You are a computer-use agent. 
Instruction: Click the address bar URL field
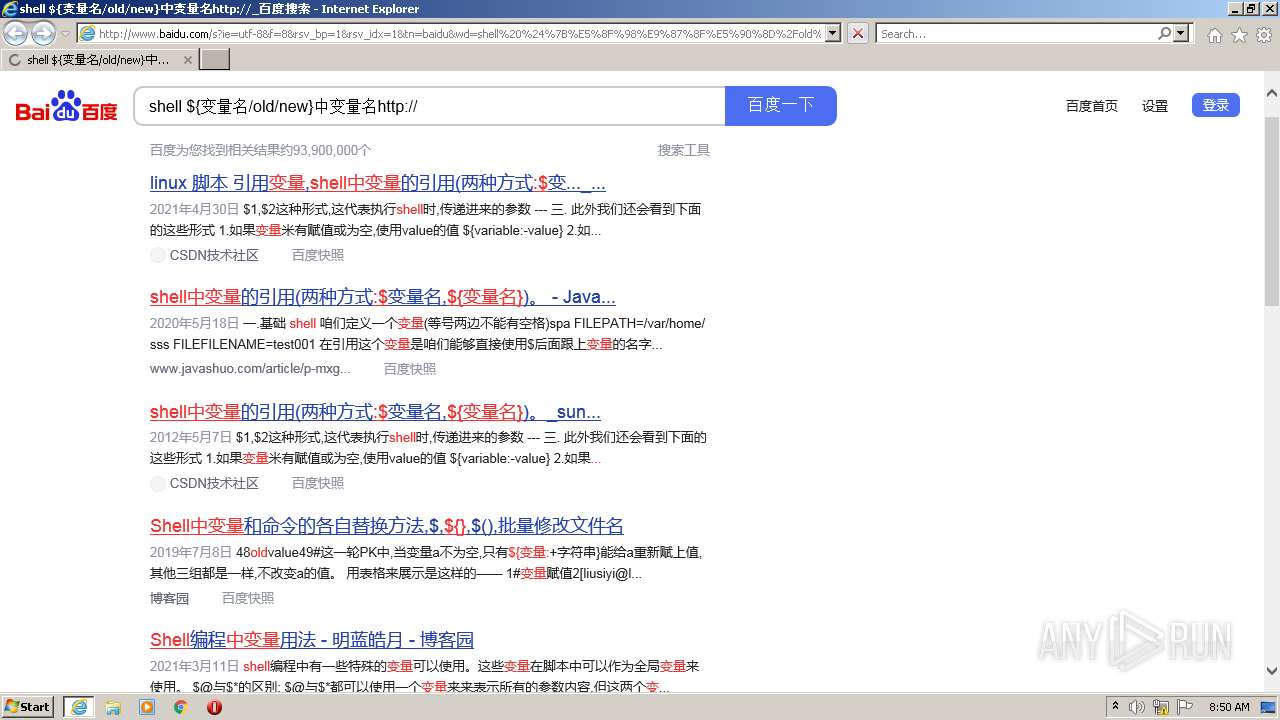pyautogui.click(x=459, y=33)
